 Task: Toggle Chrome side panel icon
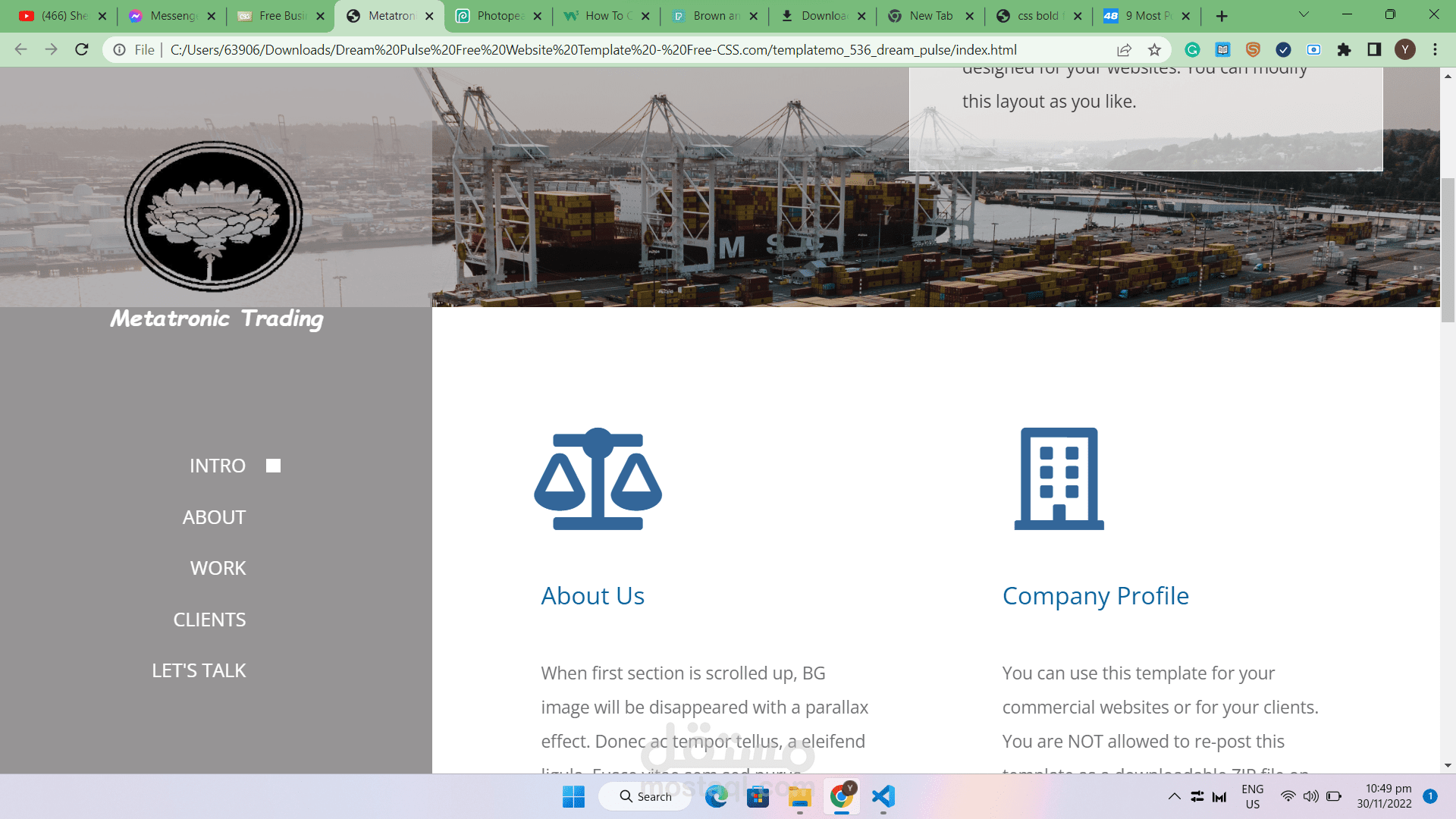click(x=1374, y=50)
